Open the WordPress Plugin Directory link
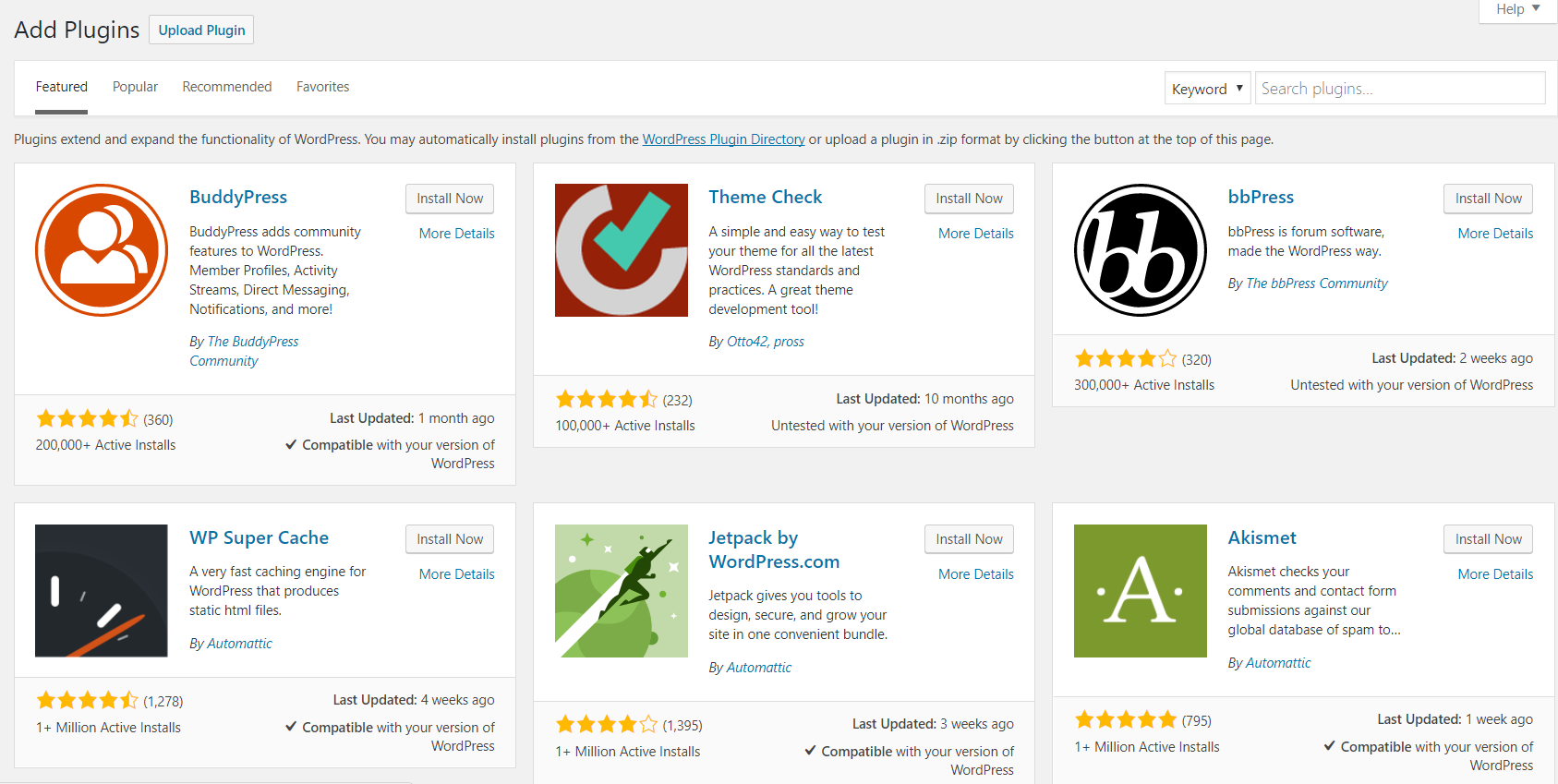 click(723, 139)
